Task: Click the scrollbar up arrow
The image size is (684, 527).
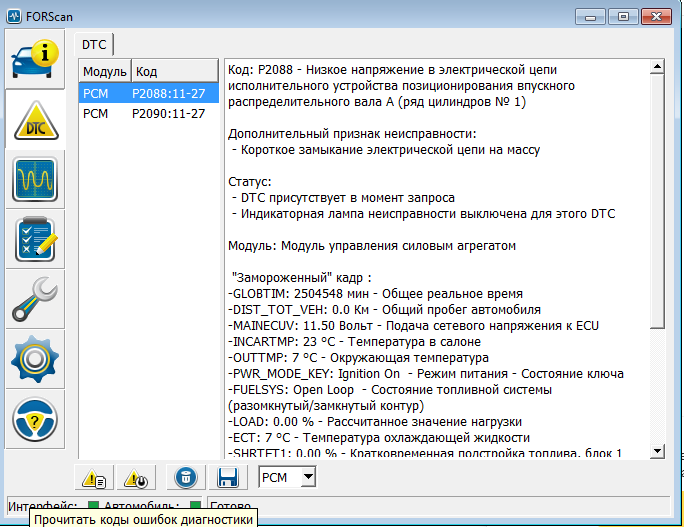Action: pos(657,67)
